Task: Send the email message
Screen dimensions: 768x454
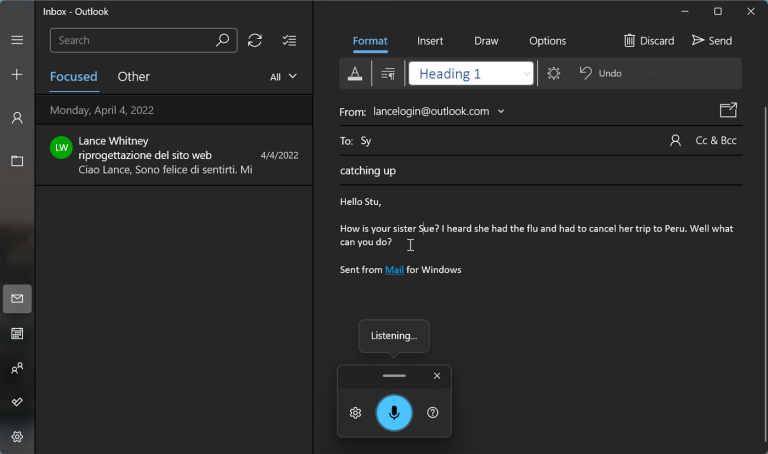Action: point(712,41)
